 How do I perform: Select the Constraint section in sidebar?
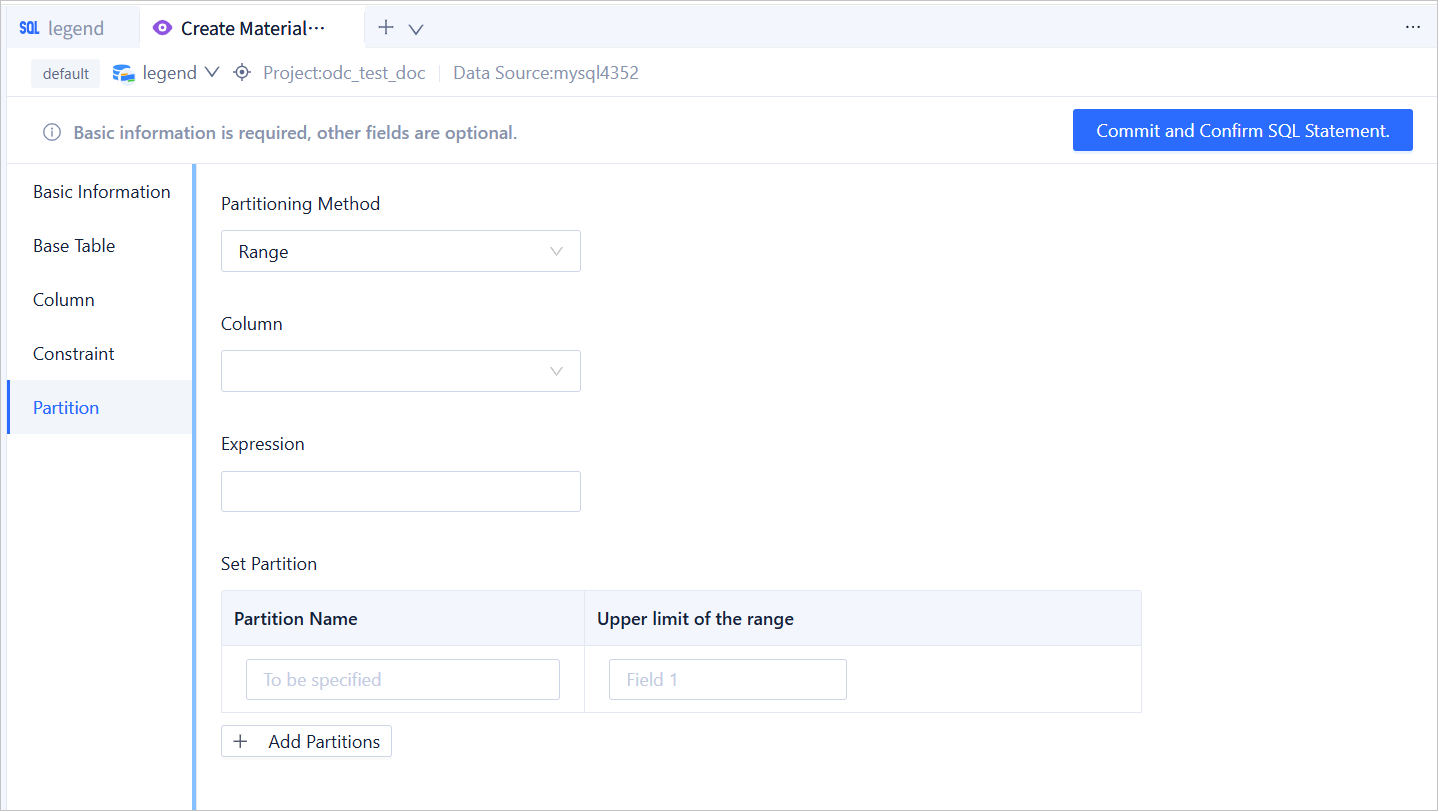point(74,354)
